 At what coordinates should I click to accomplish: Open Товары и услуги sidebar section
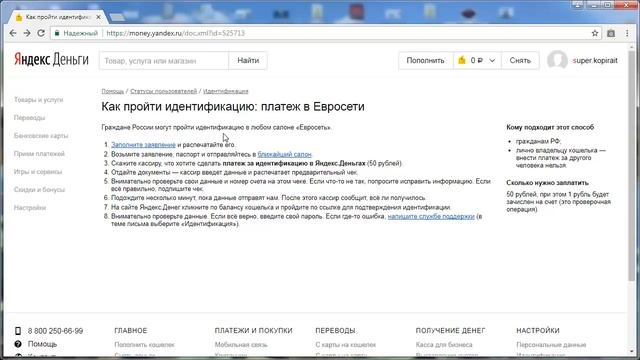point(38,100)
